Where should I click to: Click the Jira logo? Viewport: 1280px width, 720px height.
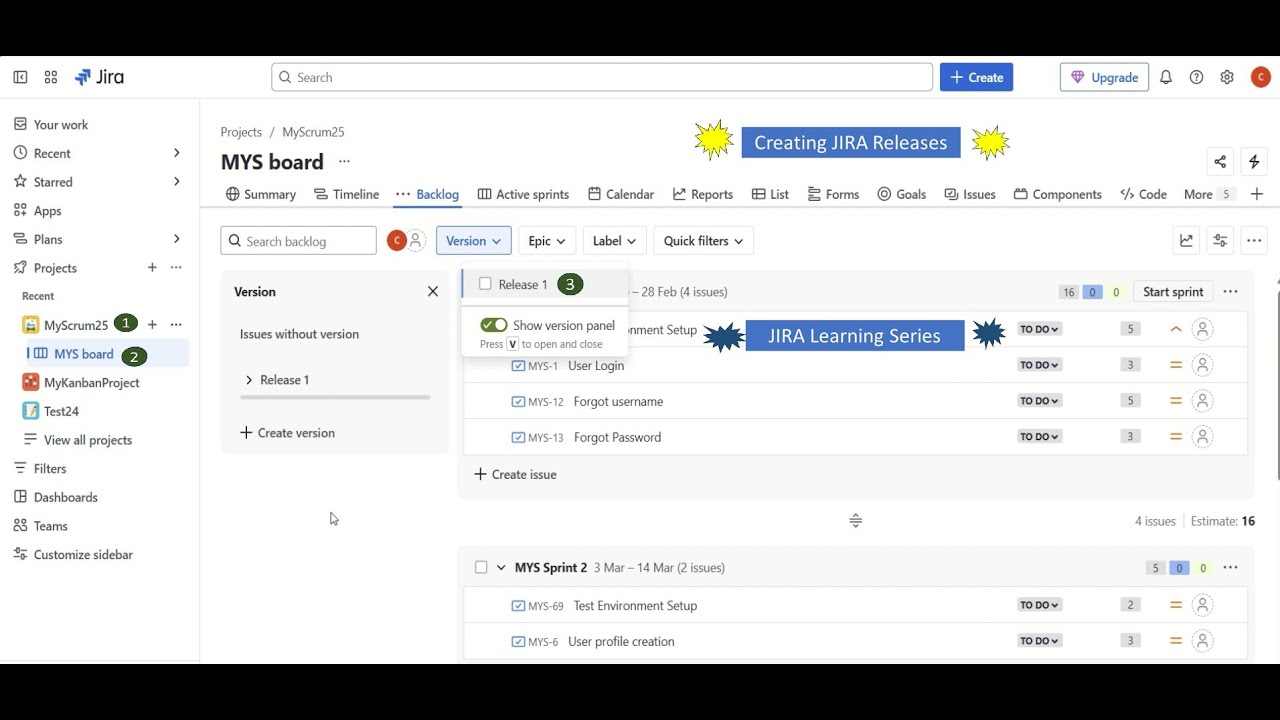click(x=99, y=77)
